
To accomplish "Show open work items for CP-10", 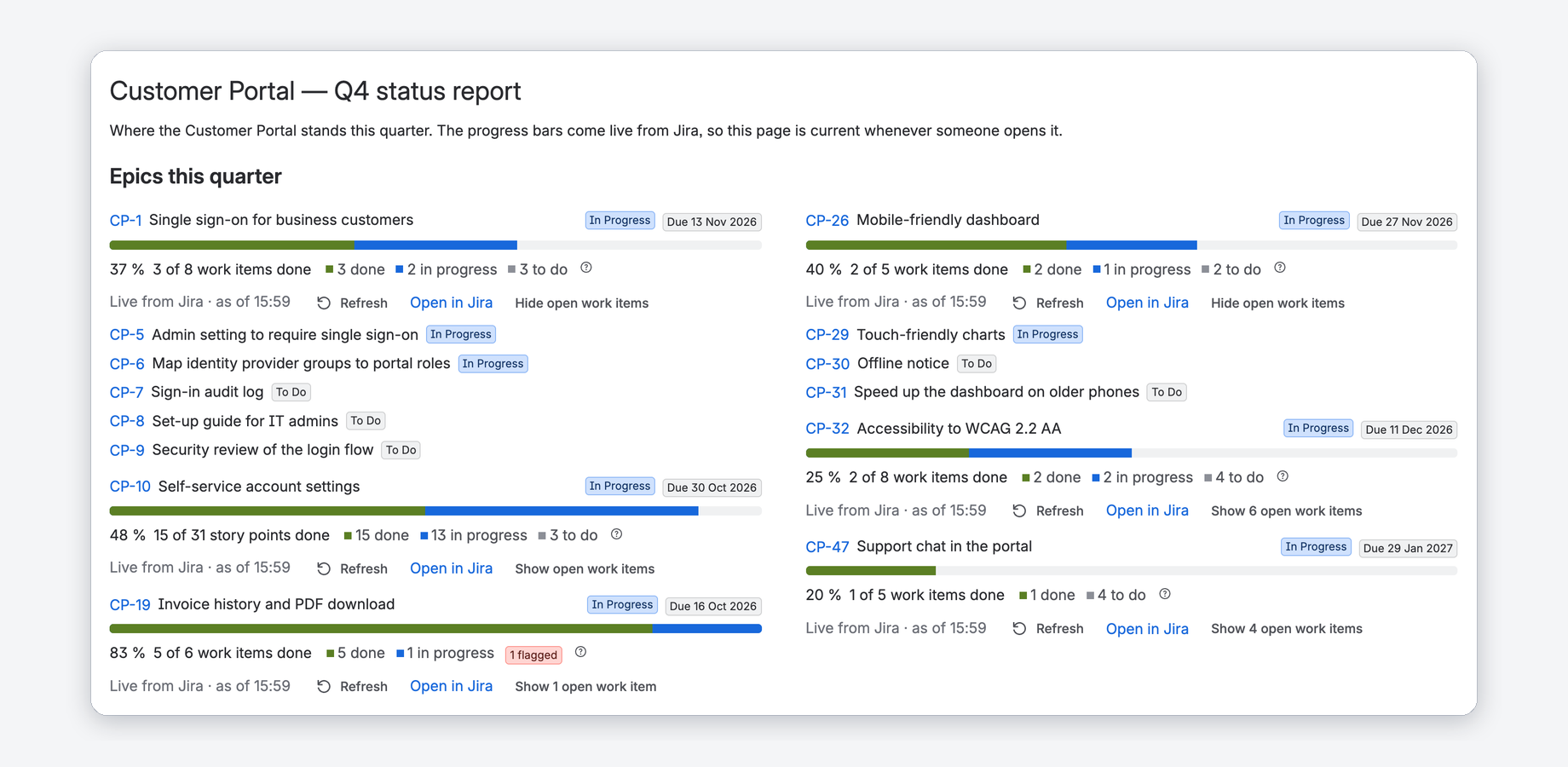I will [585, 568].
